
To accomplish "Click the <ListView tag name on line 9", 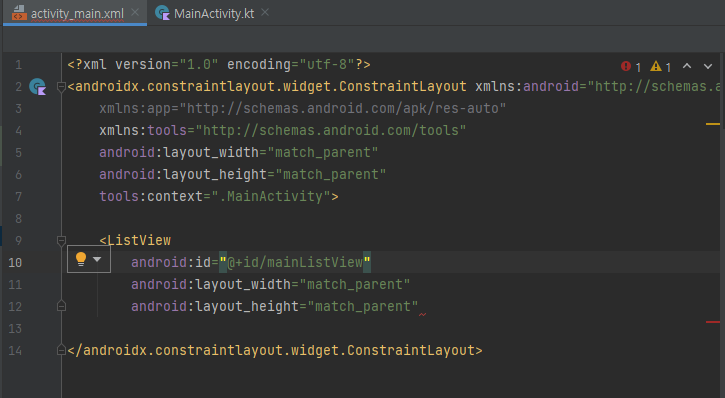I will tap(135, 240).
